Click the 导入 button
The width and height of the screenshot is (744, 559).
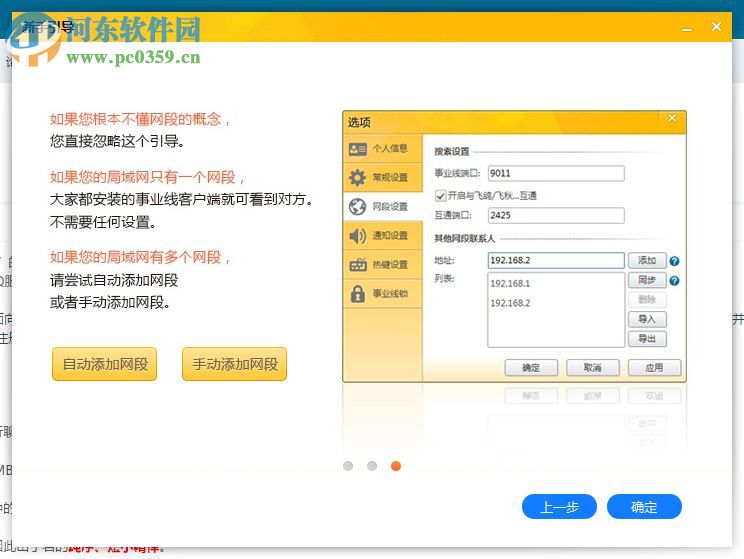[x=647, y=319]
